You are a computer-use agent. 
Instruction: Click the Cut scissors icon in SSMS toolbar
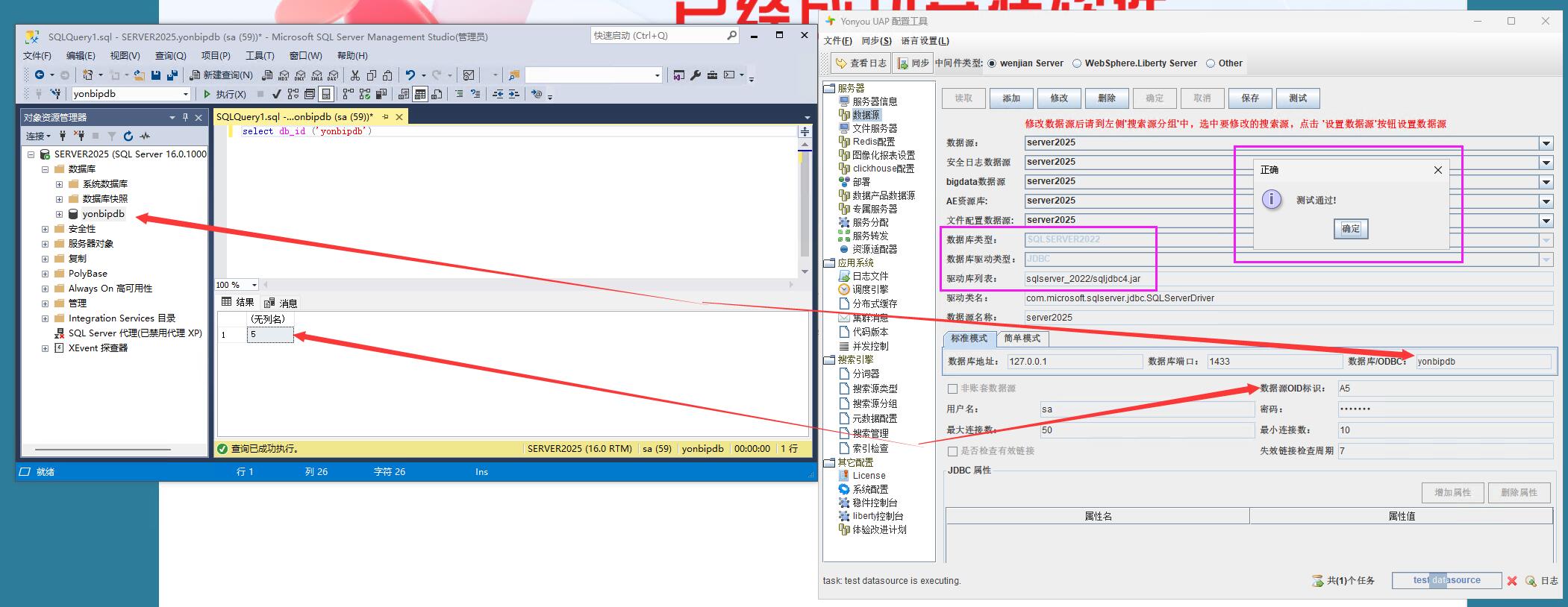click(355, 75)
